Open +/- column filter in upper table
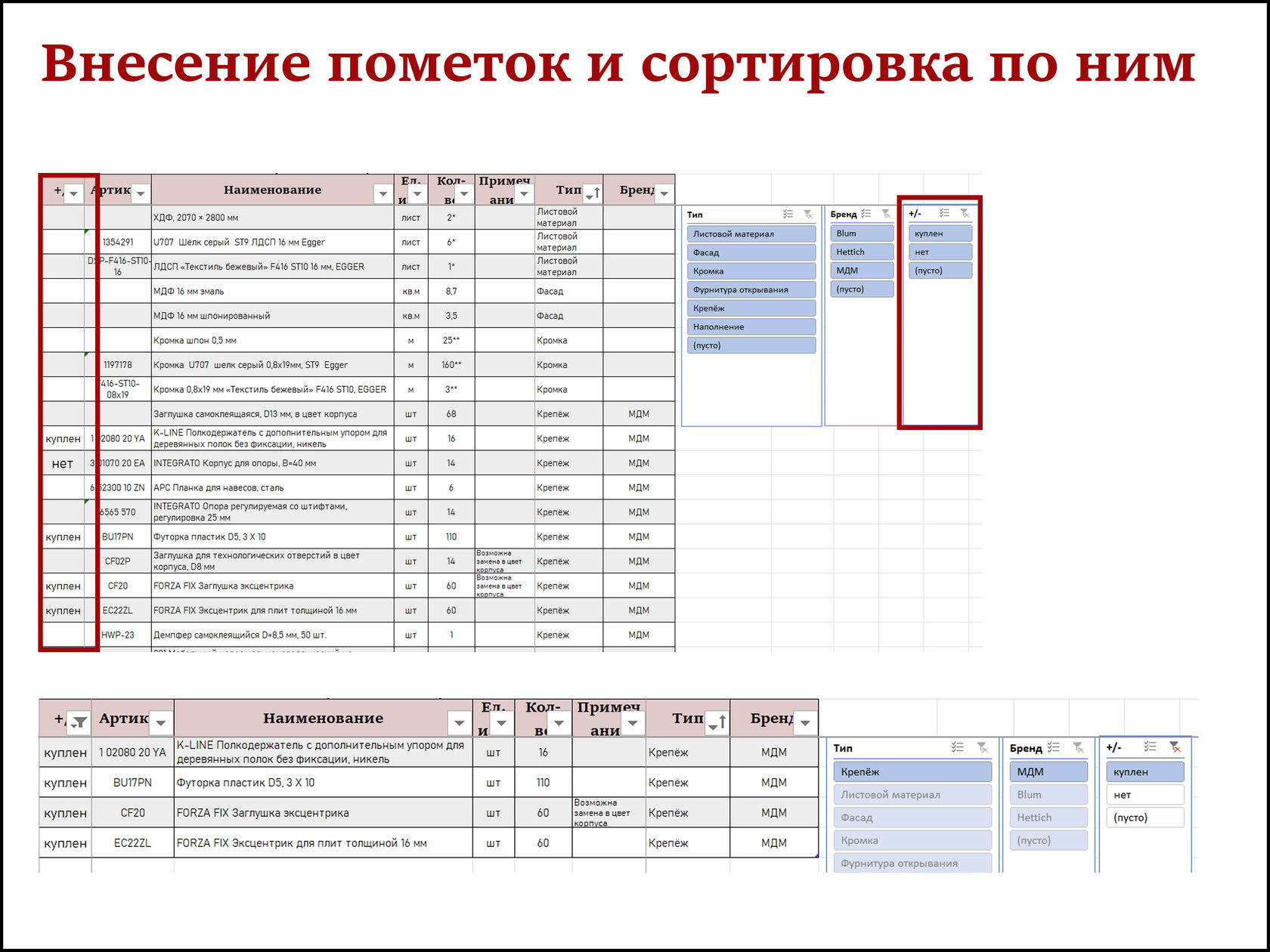 click(73, 193)
